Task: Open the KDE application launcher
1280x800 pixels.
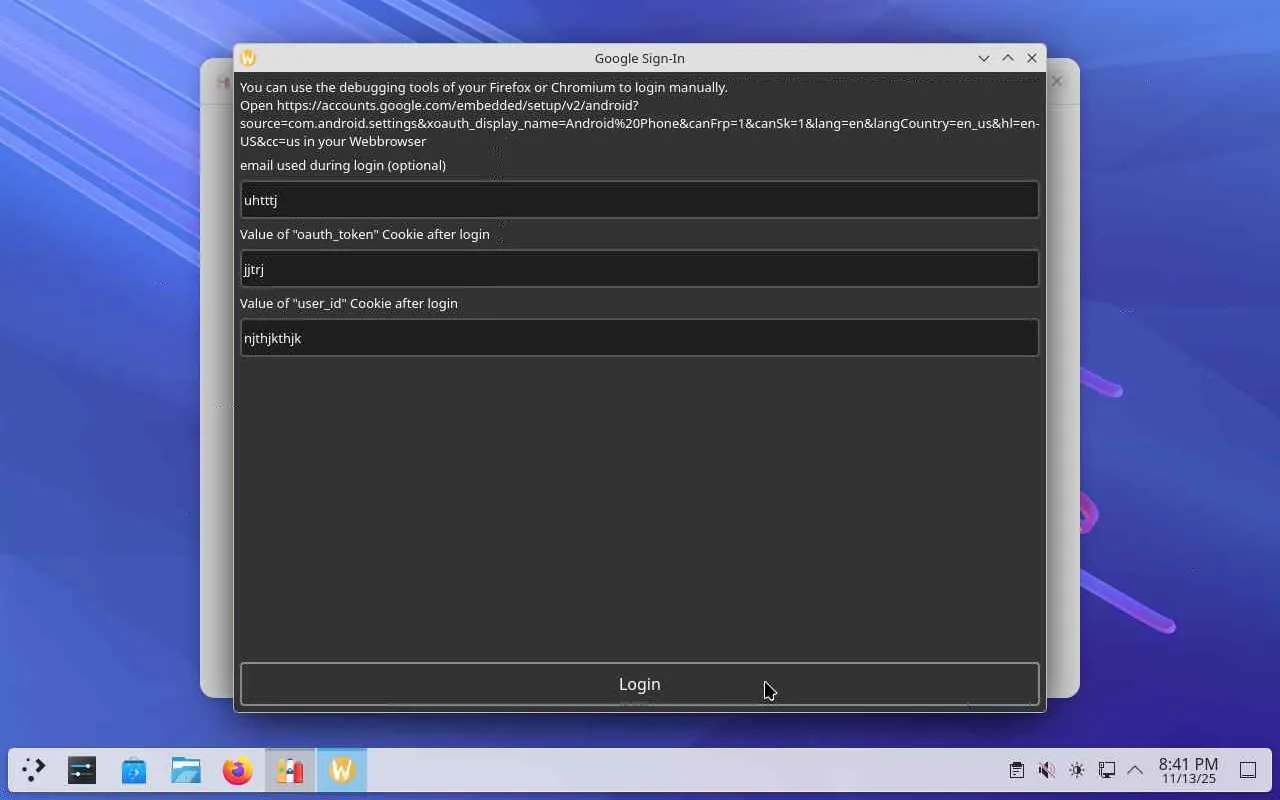Action: coord(34,770)
